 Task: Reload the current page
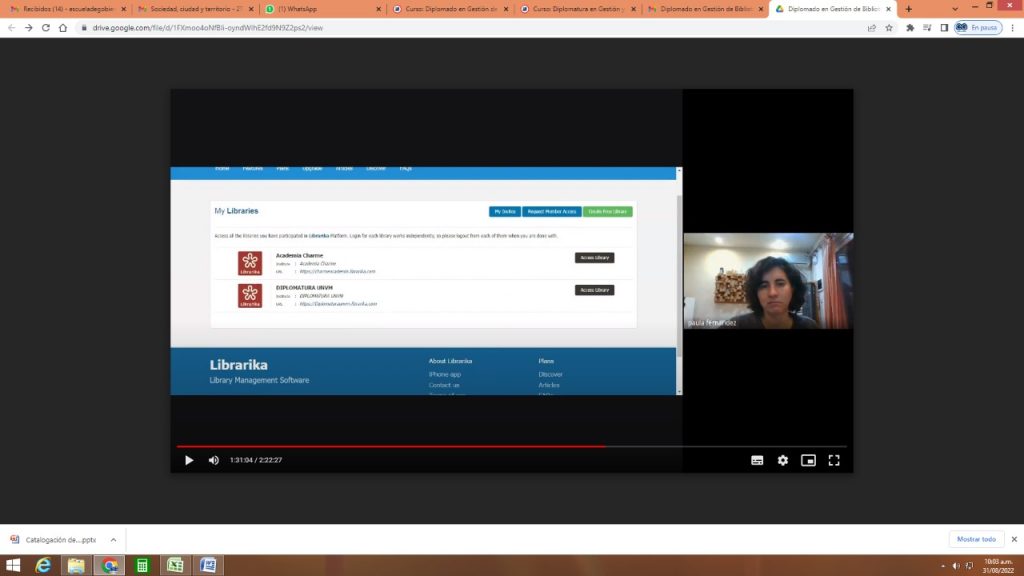46,28
